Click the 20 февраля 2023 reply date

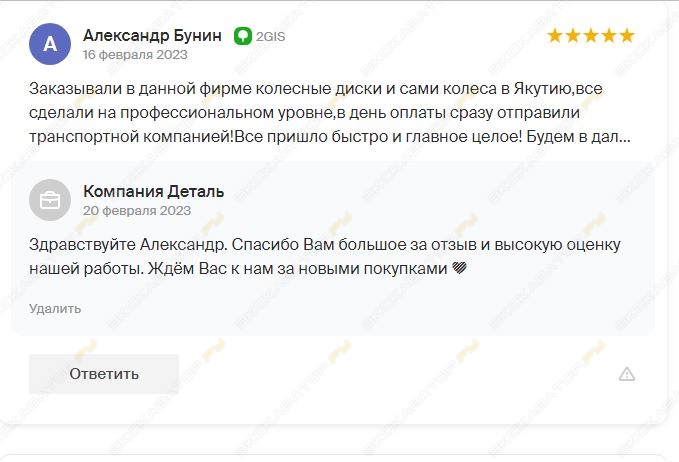click(137, 211)
